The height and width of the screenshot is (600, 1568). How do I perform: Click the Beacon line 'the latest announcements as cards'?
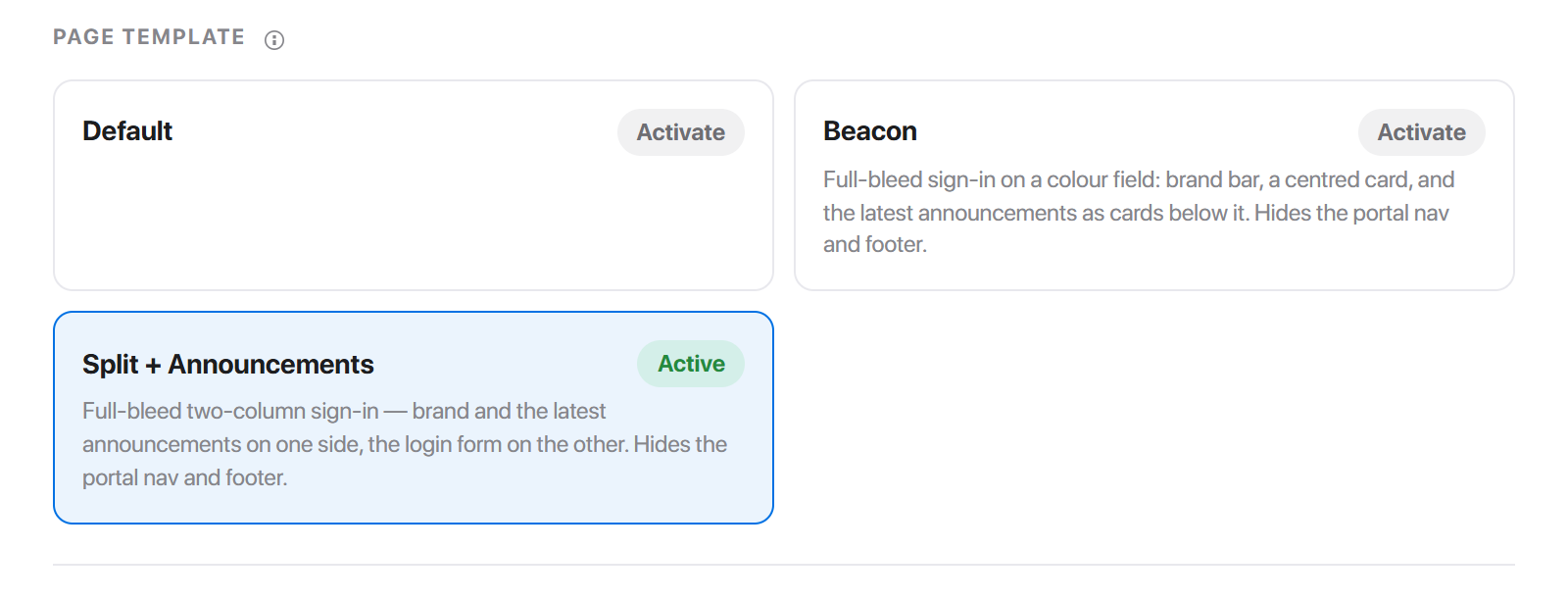click(x=1136, y=213)
